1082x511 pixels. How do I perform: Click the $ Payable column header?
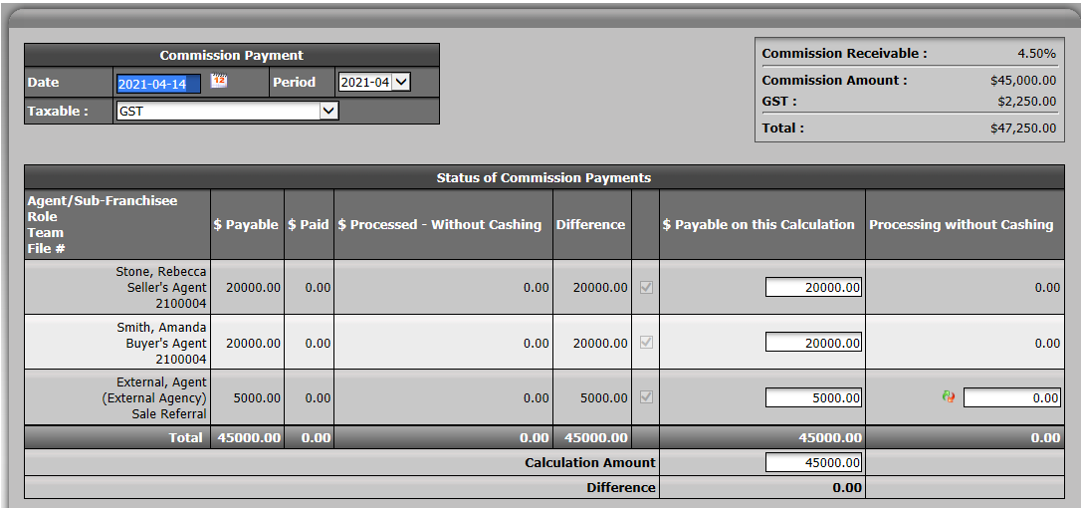pyautogui.click(x=246, y=225)
